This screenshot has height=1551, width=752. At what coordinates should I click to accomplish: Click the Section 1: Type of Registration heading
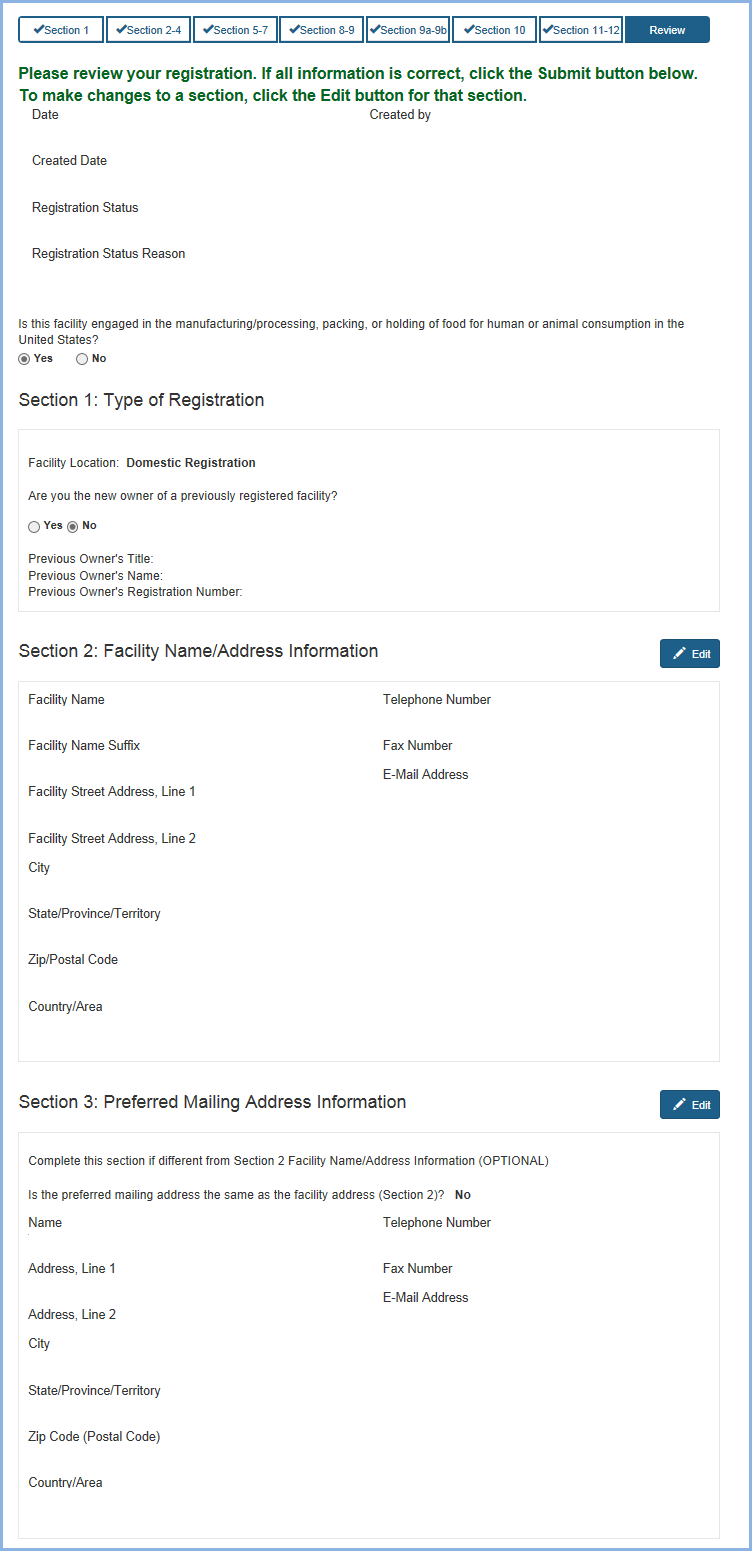click(141, 400)
